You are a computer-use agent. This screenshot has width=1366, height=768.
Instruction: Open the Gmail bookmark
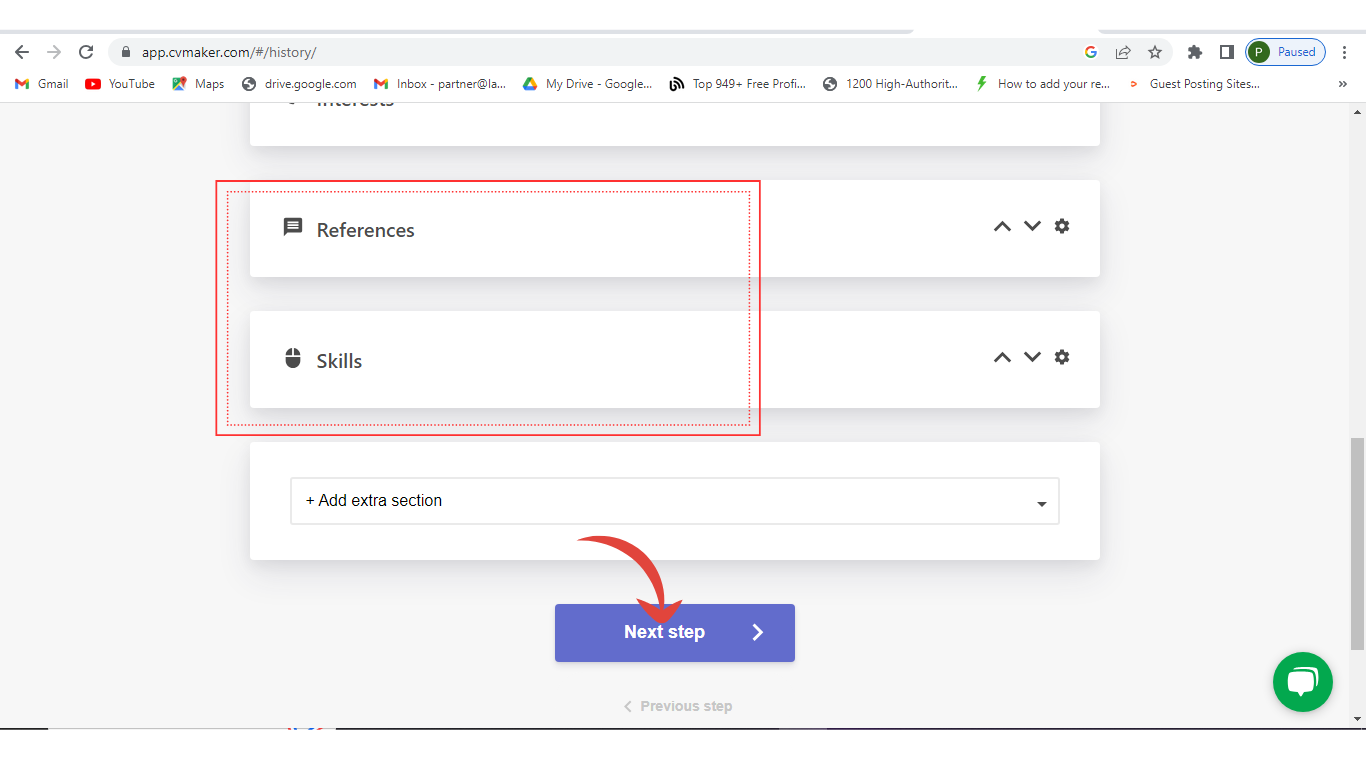pyautogui.click(x=42, y=84)
